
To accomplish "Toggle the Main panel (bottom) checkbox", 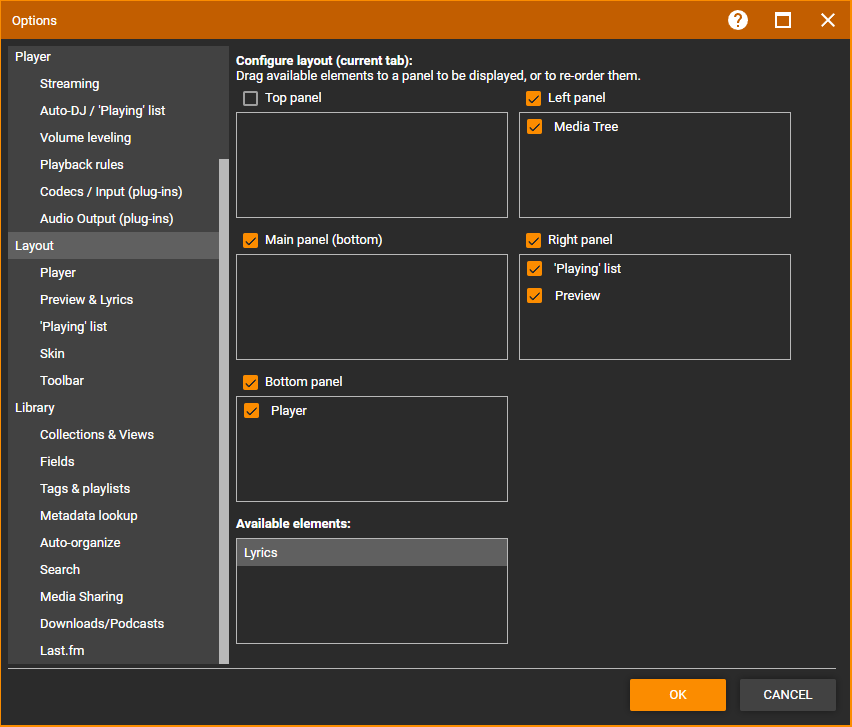I will tap(250, 240).
